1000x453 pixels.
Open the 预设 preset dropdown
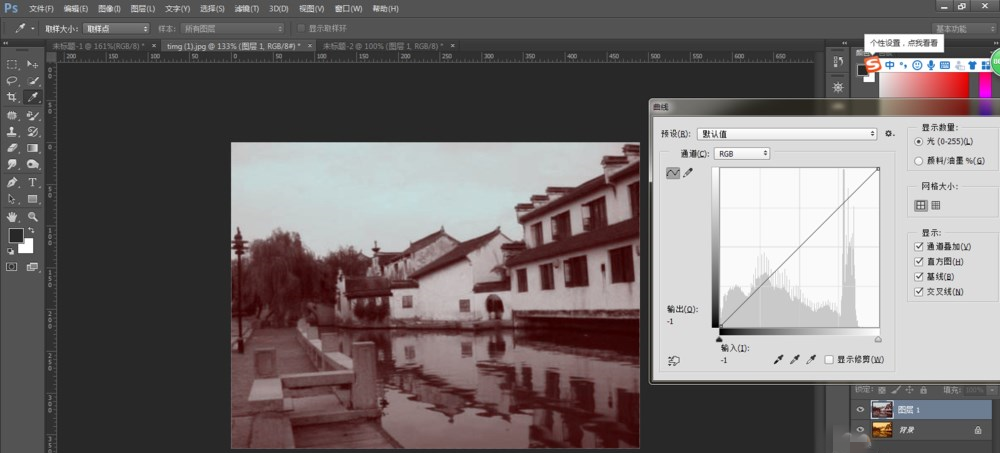tap(787, 133)
